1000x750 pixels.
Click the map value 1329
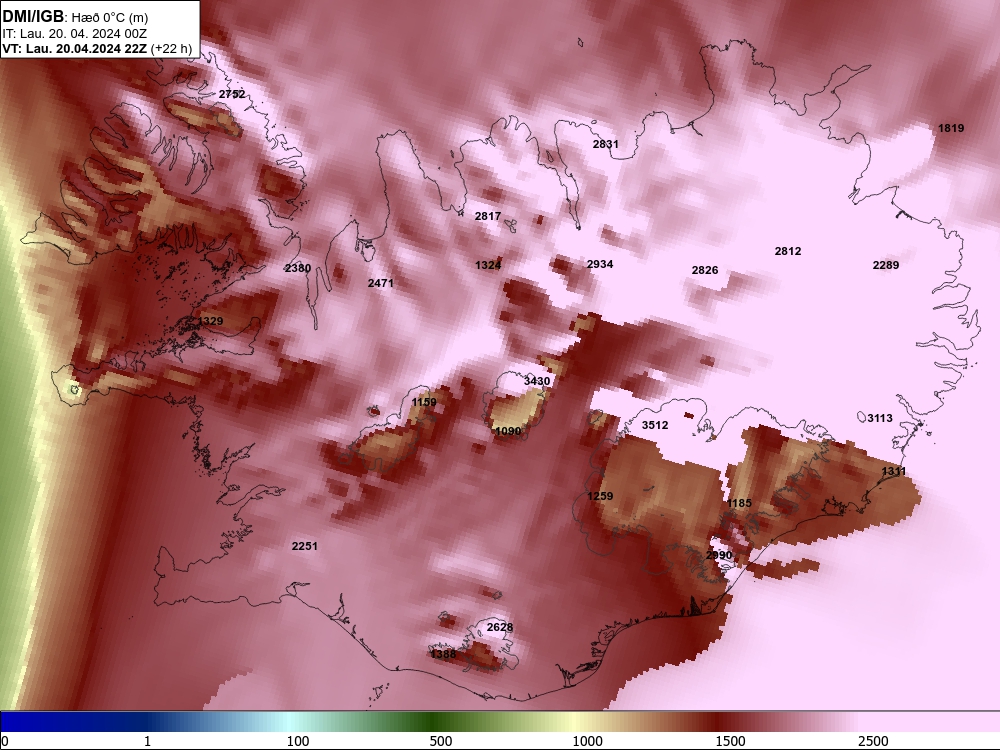coord(210,321)
